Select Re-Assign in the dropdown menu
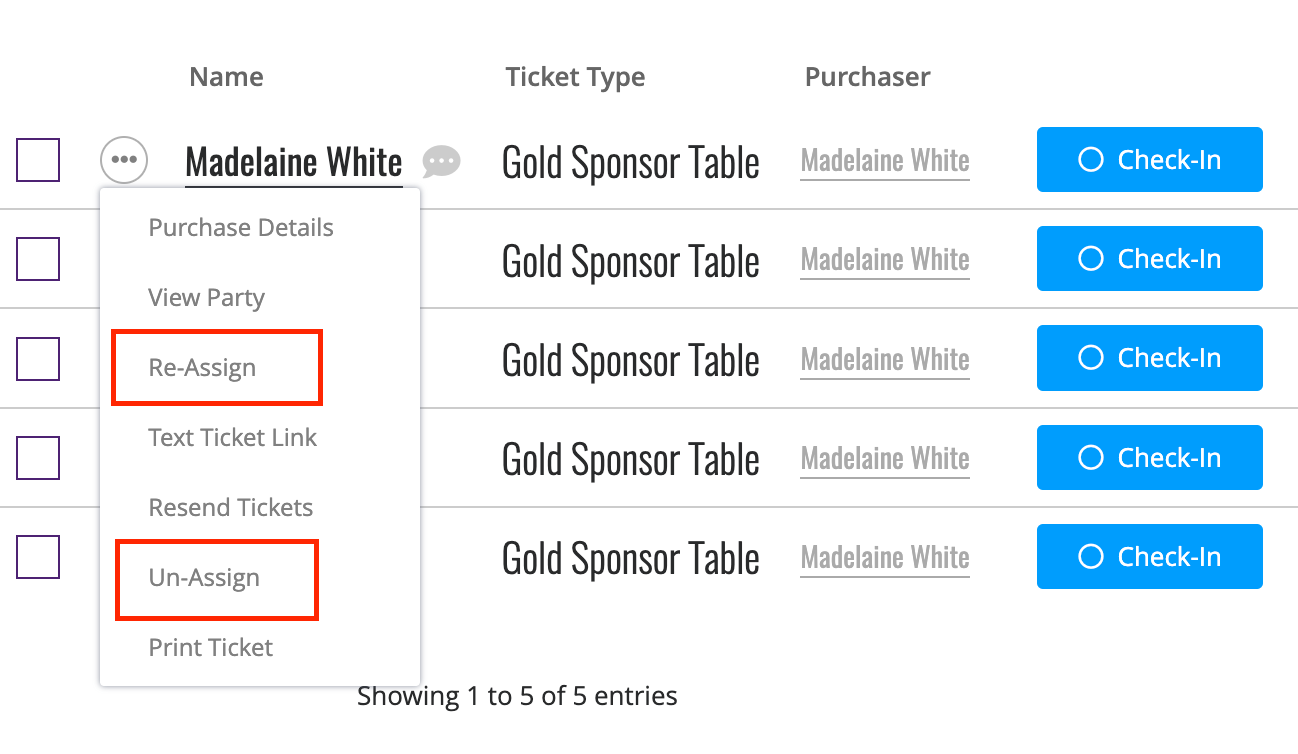The image size is (1298, 754). 202,367
